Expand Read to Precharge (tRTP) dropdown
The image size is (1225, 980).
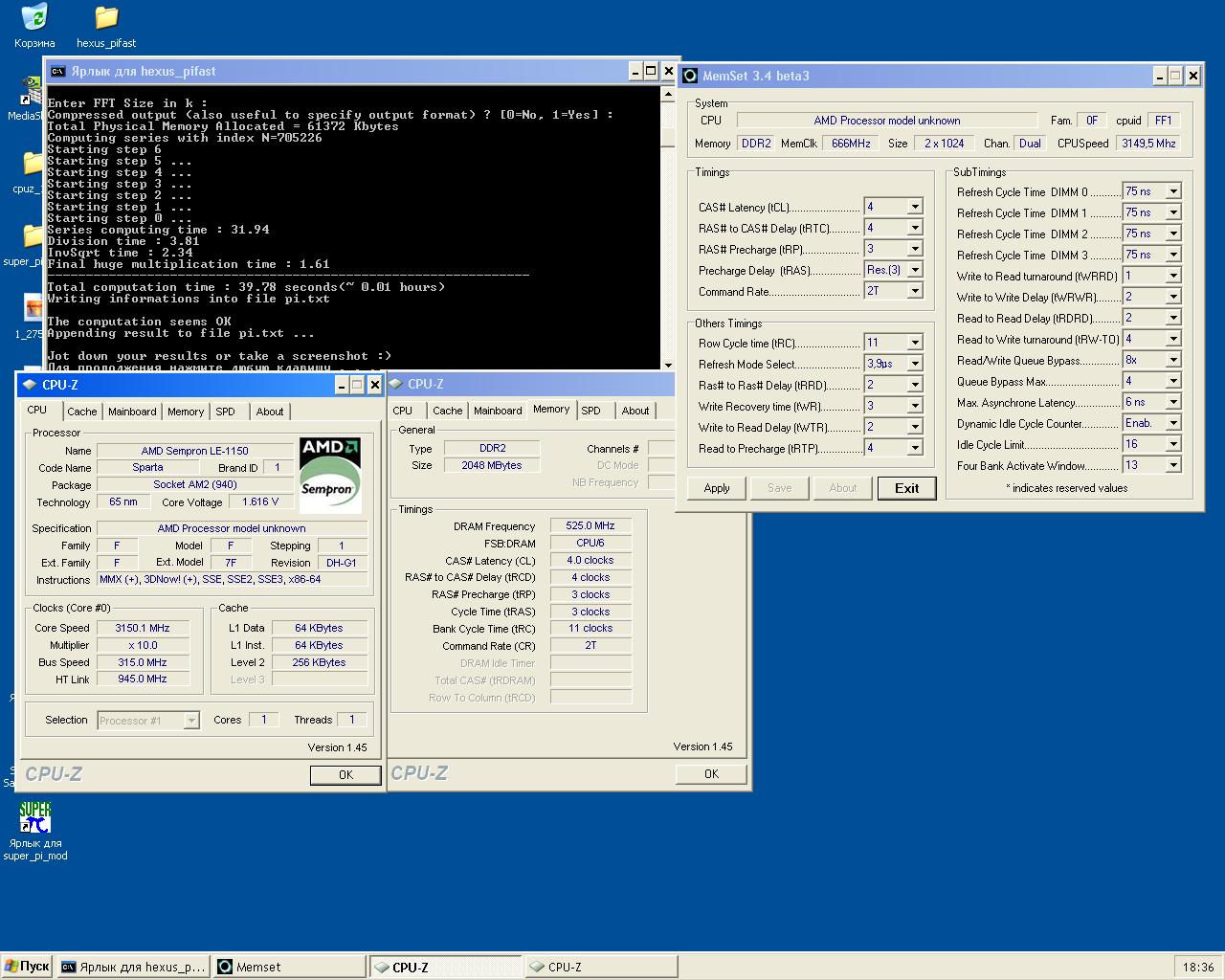[x=915, y=448]
